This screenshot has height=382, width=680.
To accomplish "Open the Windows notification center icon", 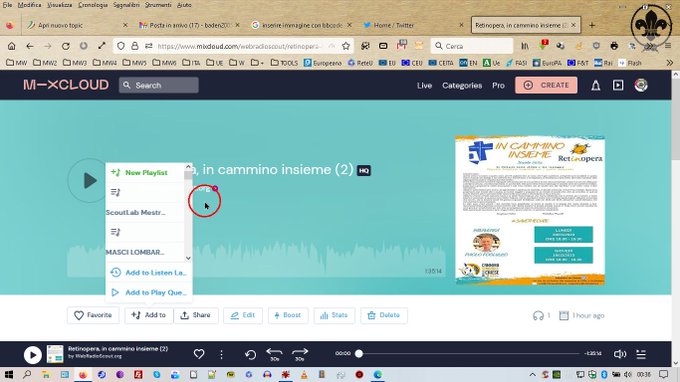I will (663, 374).
